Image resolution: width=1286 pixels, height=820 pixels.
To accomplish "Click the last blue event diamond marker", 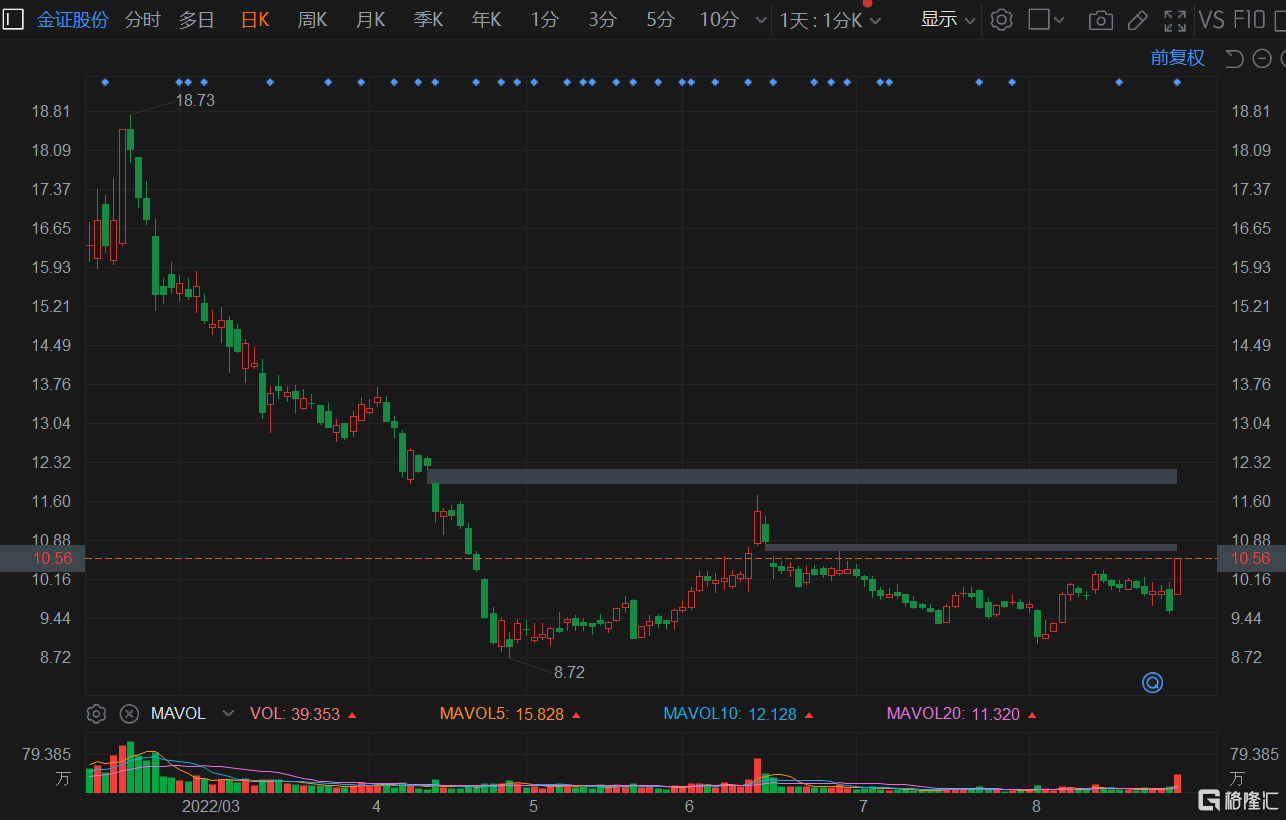I will (x=1177, y=82).
